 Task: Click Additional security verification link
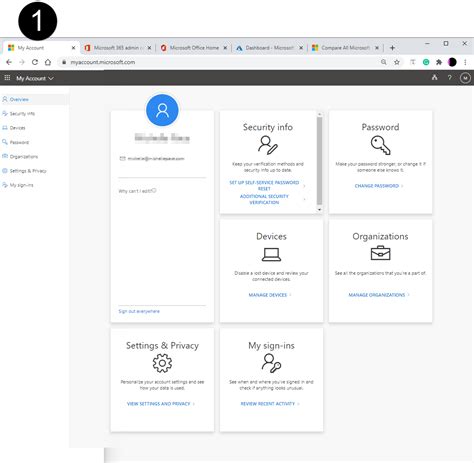tap(264, 199)
